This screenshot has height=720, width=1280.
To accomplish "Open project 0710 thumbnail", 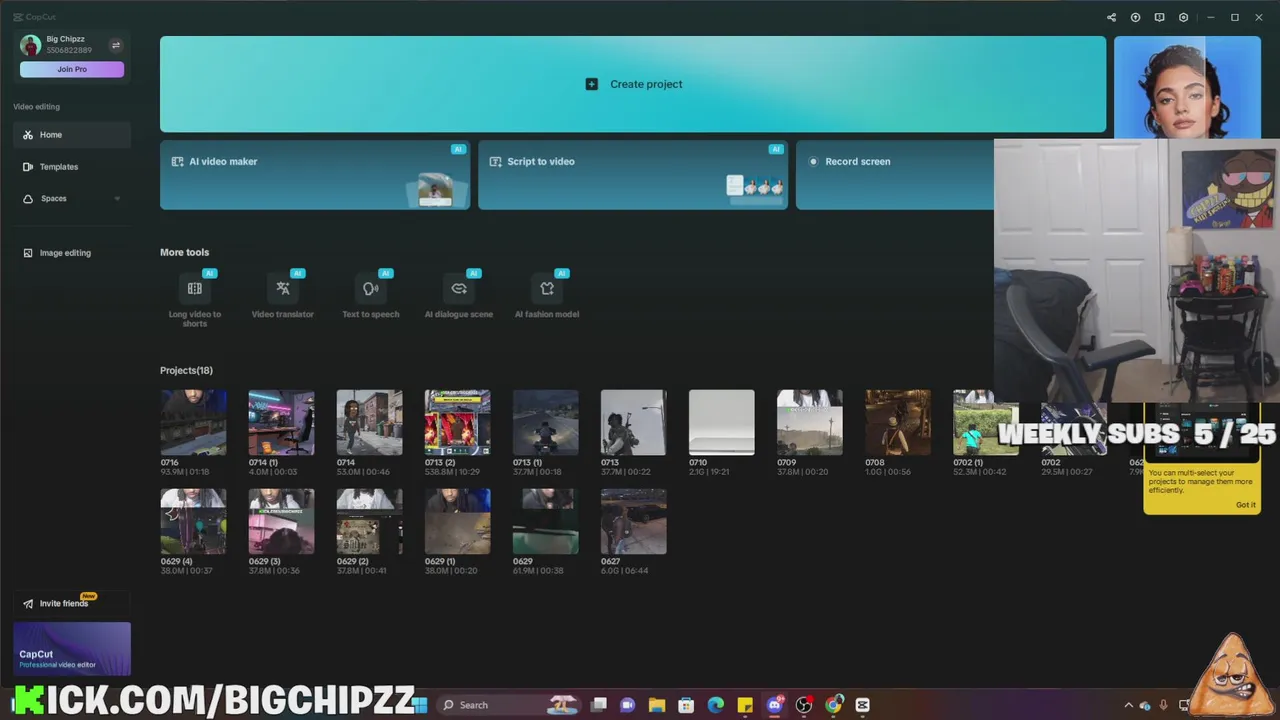I will pyautogui.click(x=721, y=422).
